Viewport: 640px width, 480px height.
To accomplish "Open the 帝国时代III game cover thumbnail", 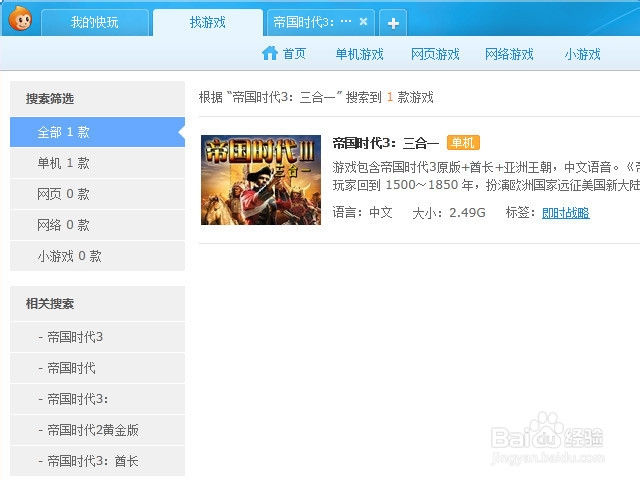I will point(261,180).
